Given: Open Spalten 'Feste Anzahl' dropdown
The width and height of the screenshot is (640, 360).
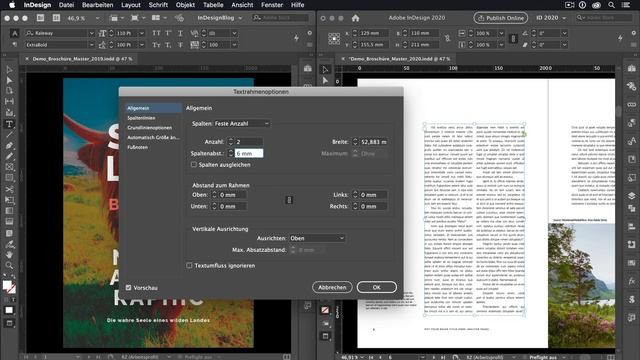Looking at the screenshot, I should (242, 123).
